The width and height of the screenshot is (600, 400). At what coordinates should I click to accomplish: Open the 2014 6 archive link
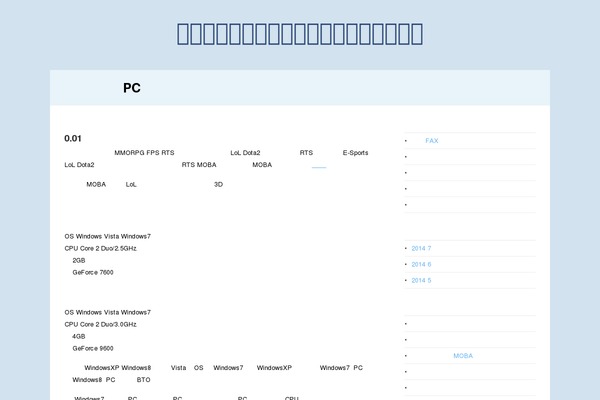(421, 264)
